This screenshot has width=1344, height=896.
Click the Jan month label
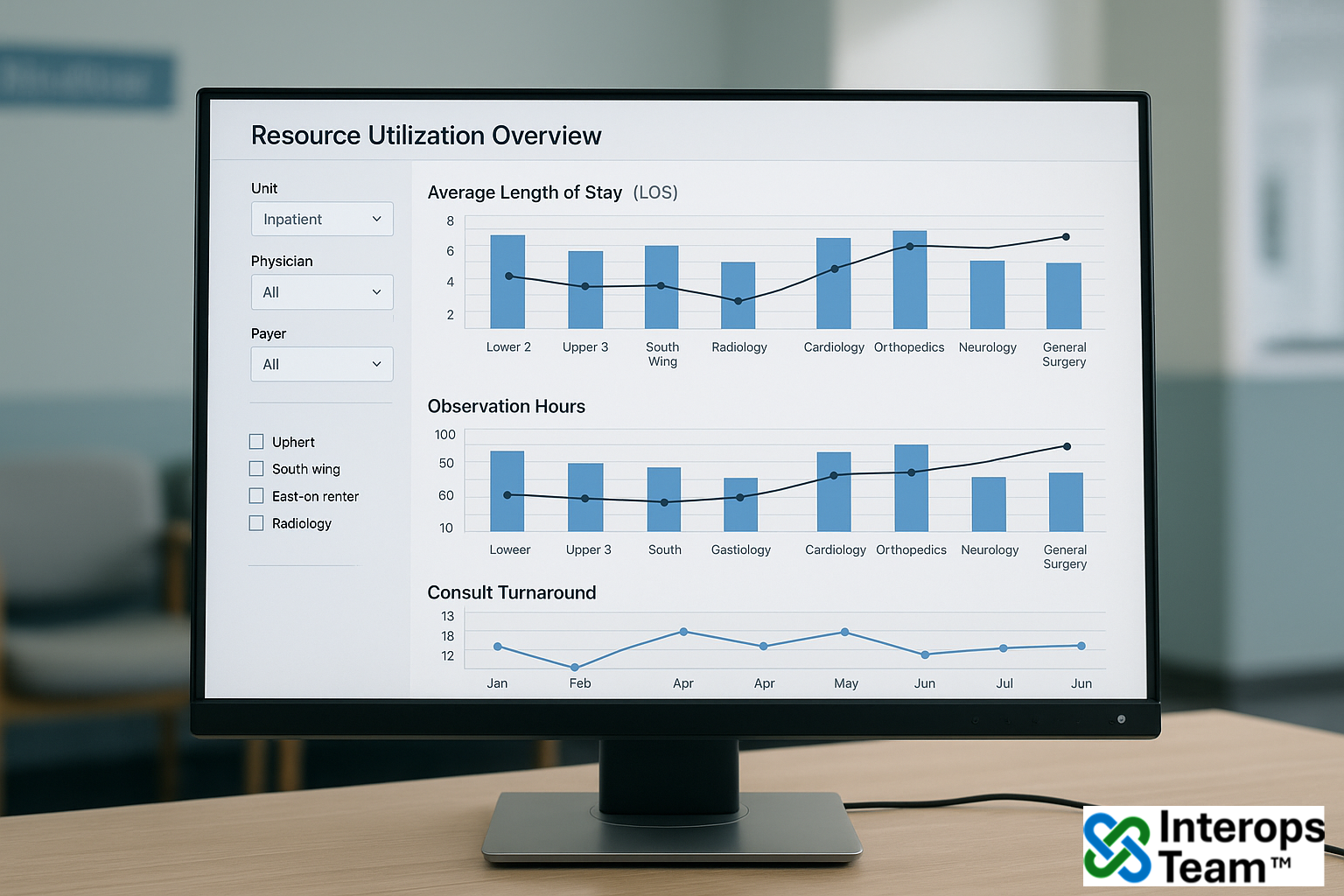coord(497,683)
